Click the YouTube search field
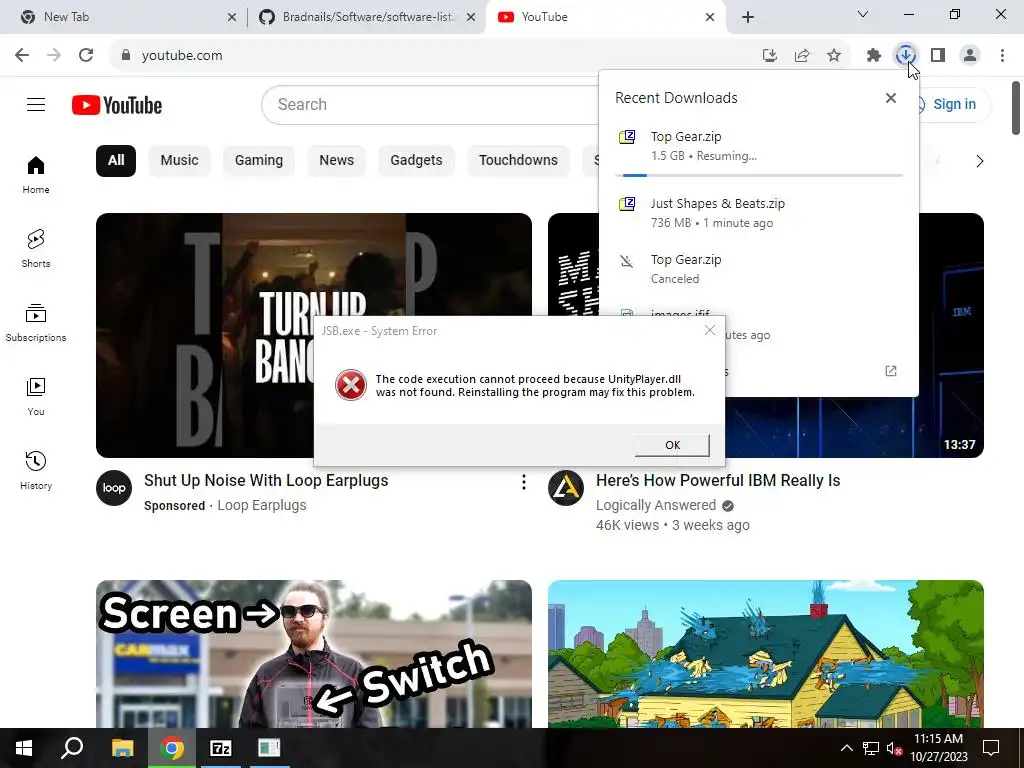Viewport: 1024px width, 768px height. tap(431, 104)
